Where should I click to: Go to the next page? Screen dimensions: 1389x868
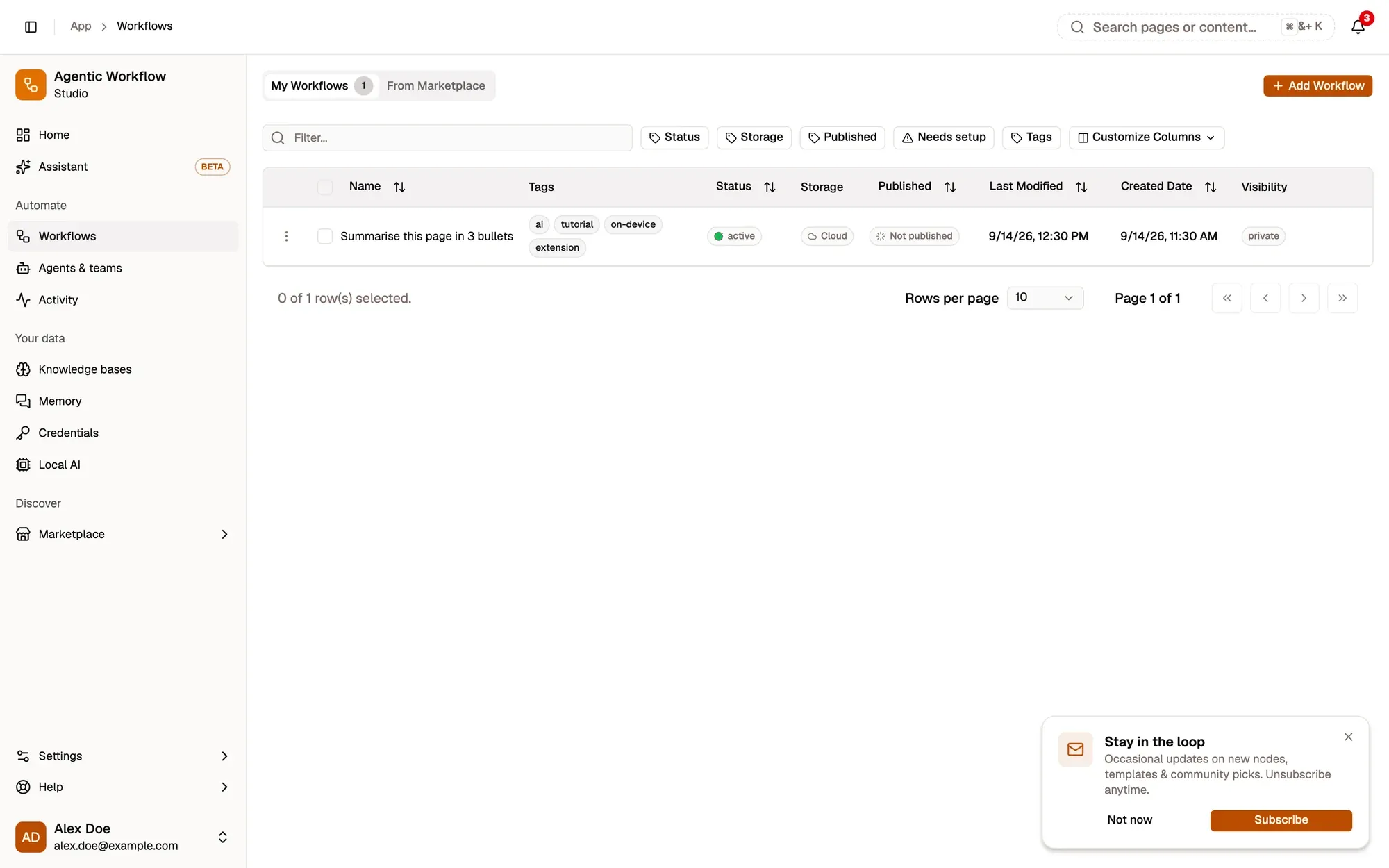[1304, 298]
